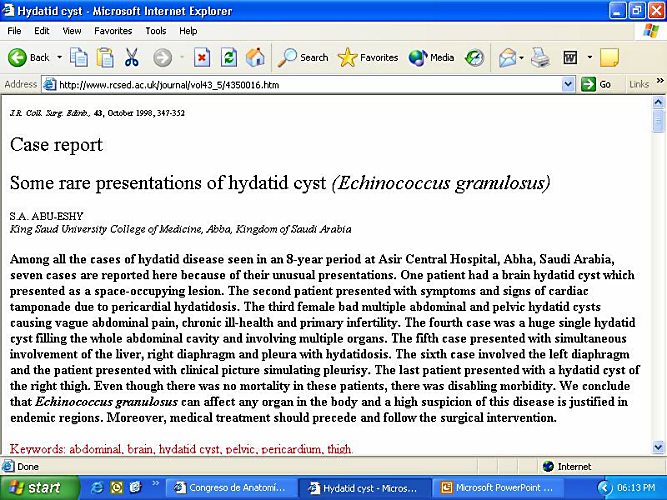This screenshot has width=667, height=500.
Task: Click the Copy icon in toolbar
Action: (x=79, y=57)
